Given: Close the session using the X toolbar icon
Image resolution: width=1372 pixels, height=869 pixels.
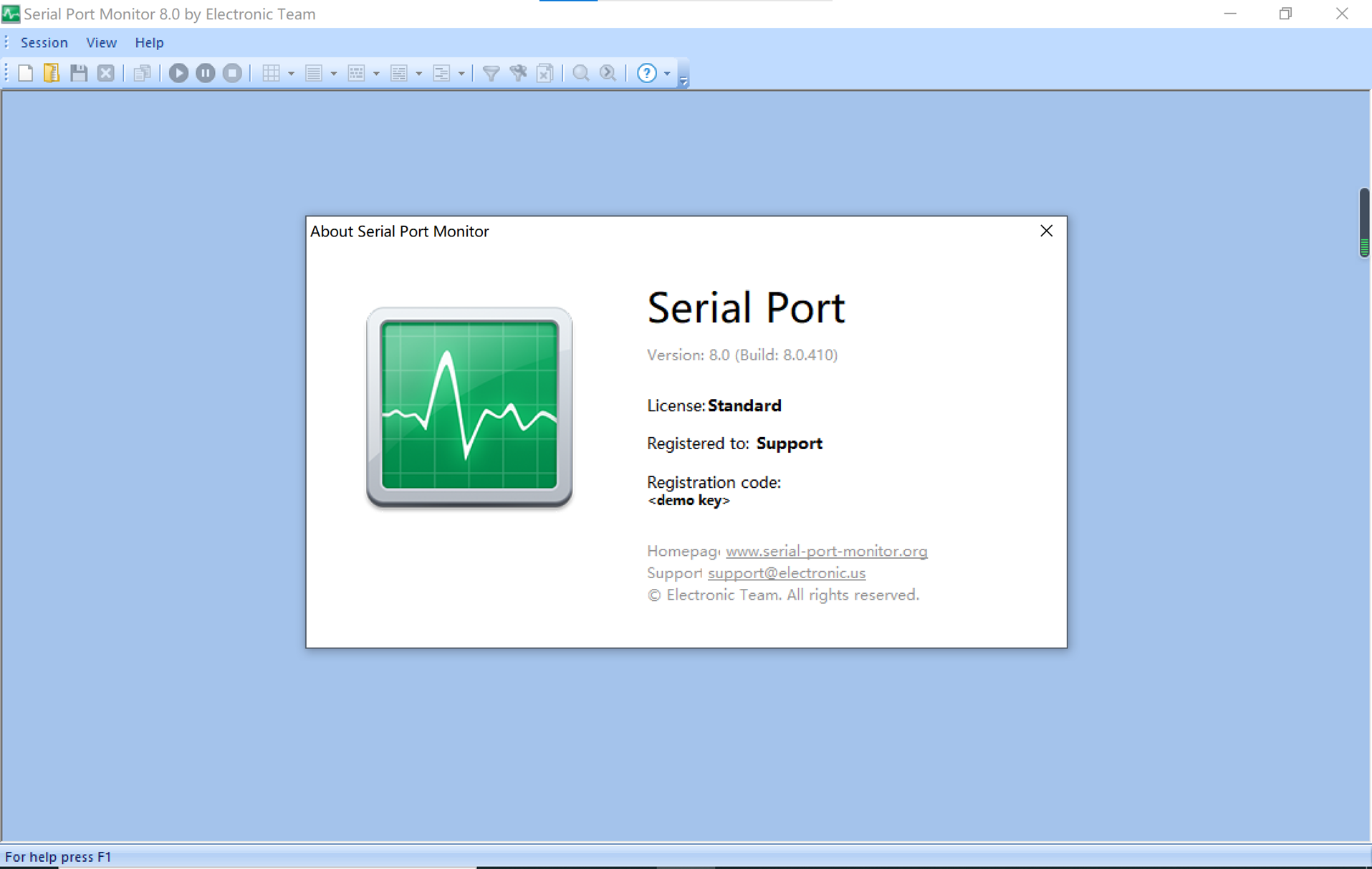Looking at the screenshot, I should click(x=106, y=73).
